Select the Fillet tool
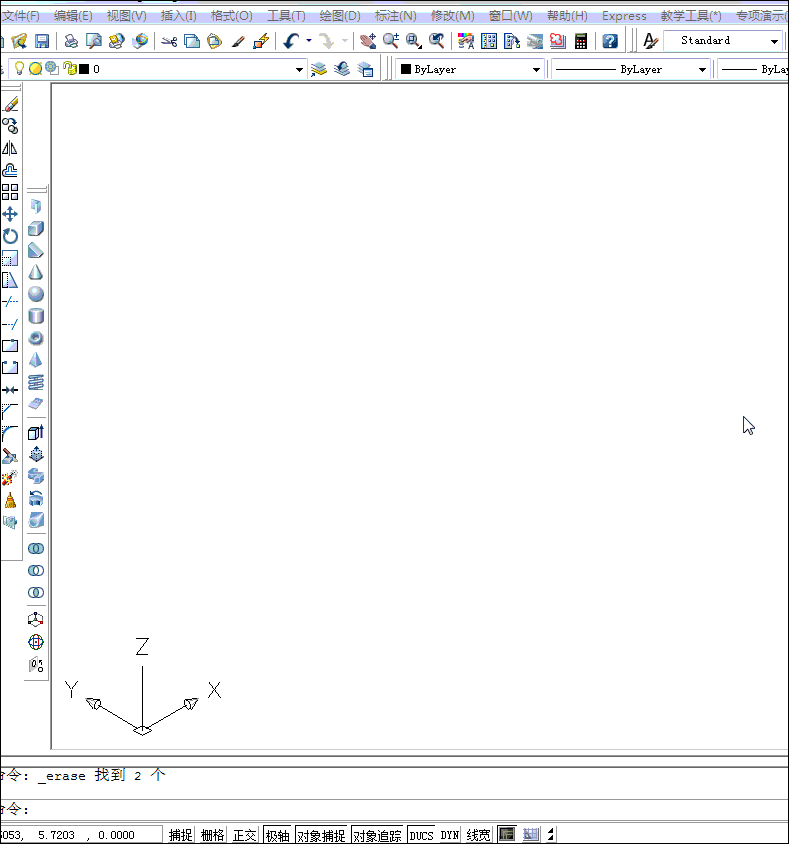Screen dimensions: 789x844 pyautogui.click(x=10, y=434)
